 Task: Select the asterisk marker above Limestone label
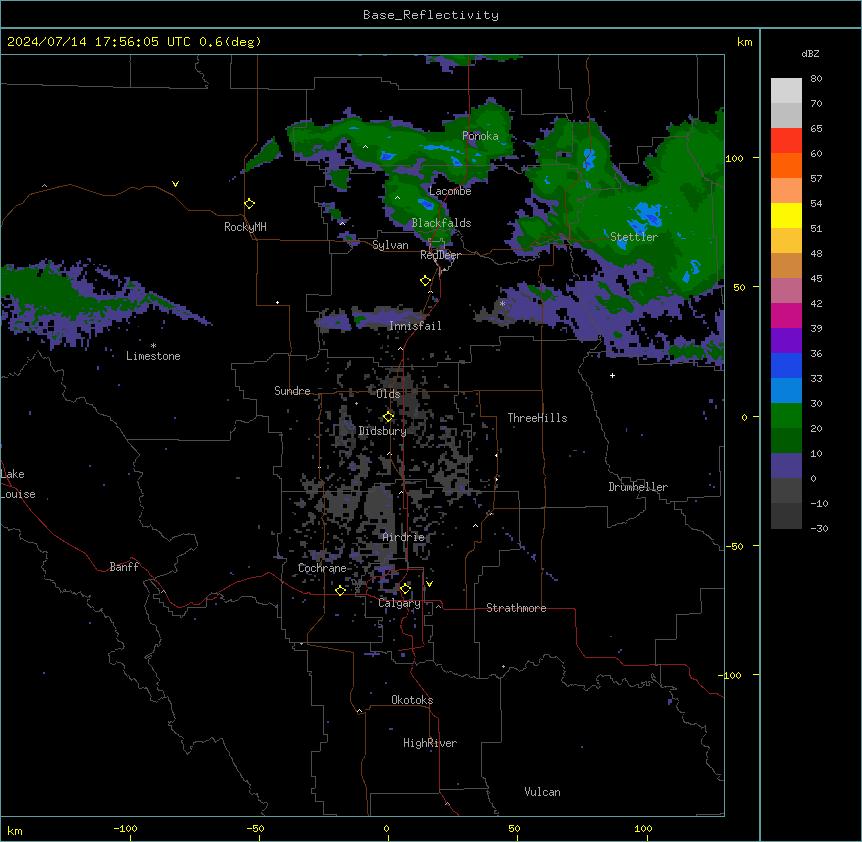tap(153, 346)
